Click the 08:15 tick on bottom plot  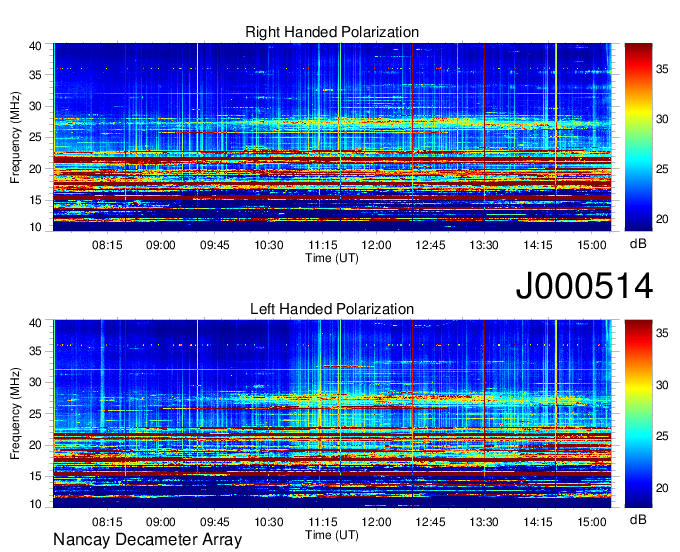(107, 522)
